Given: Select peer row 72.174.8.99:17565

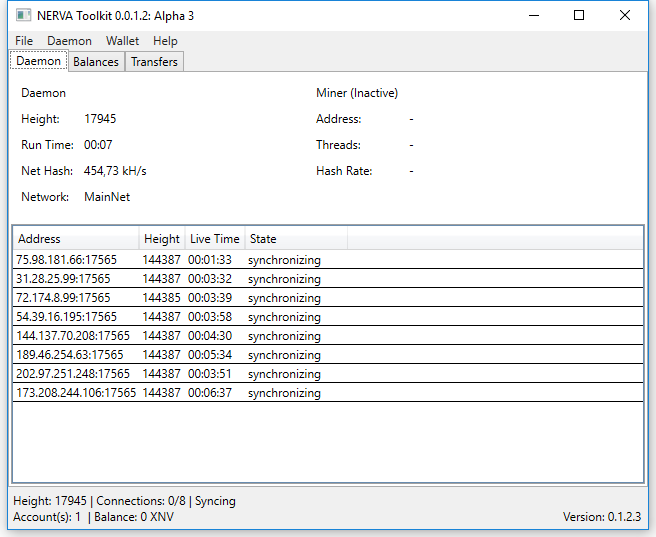Looking at the screenshot, I should click(x=328, y=298).
